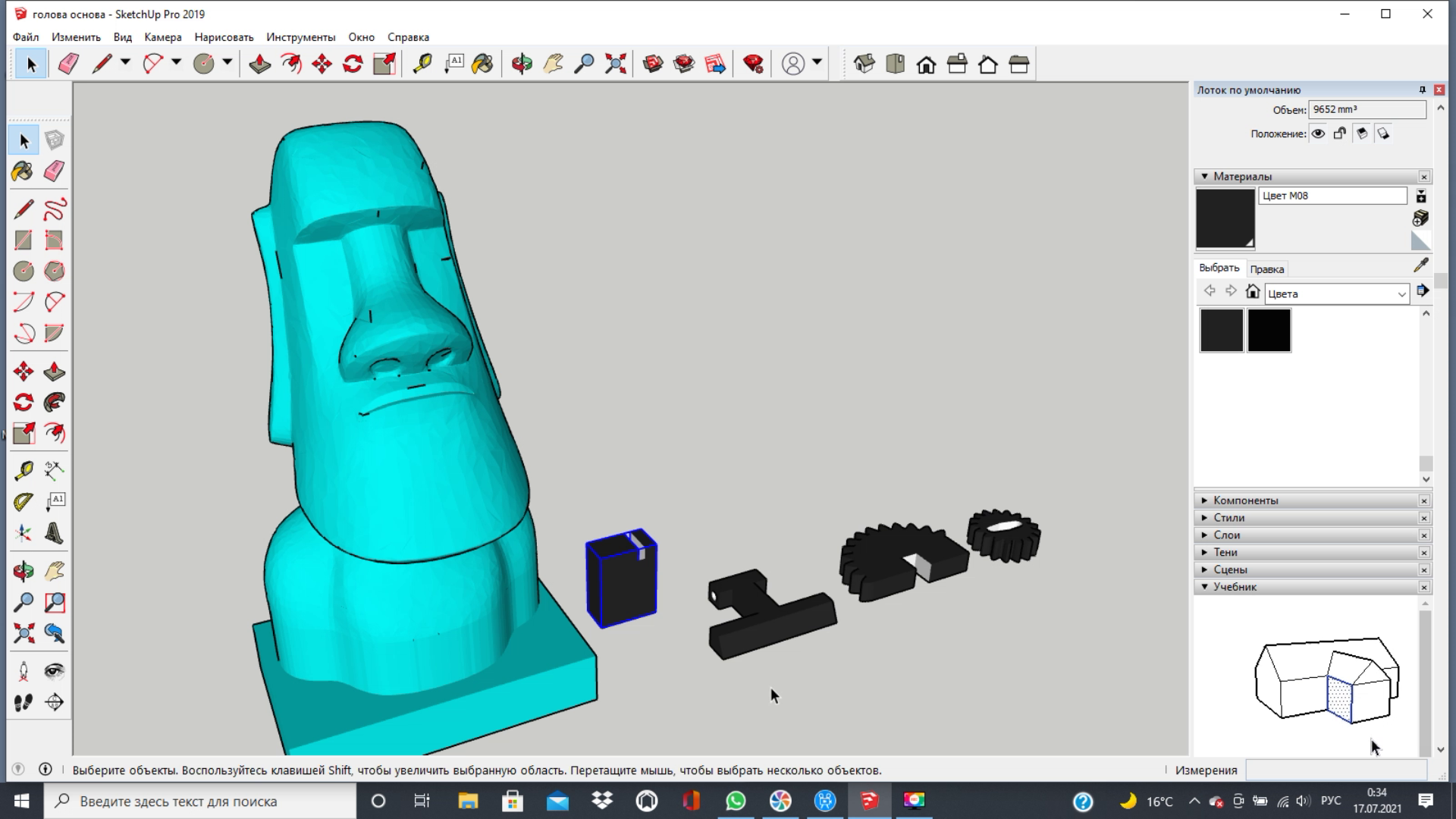Select the Walk footprints tool

coord(23,702)
